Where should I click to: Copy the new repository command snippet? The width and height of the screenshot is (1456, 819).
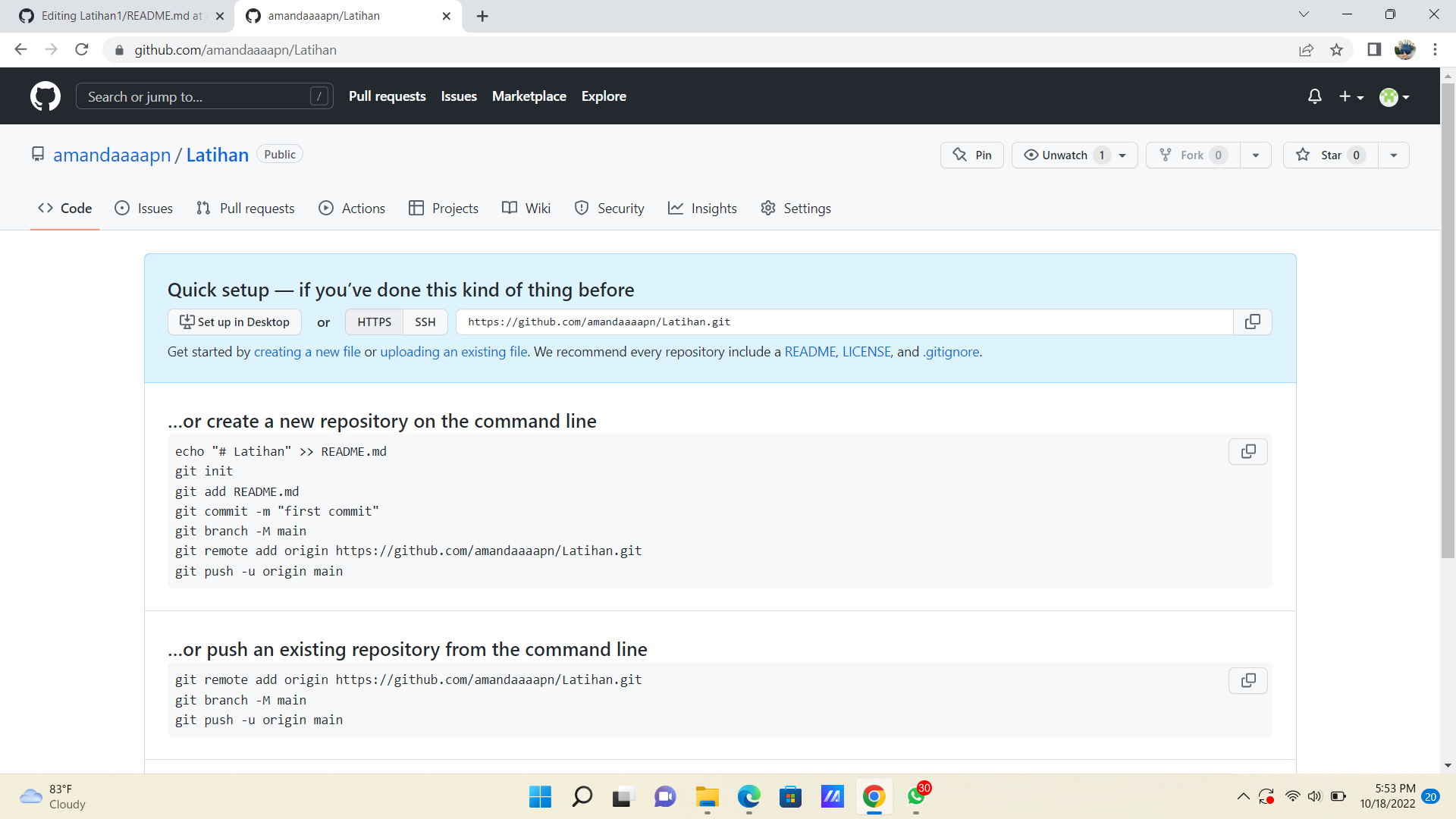pos(1247,451)
